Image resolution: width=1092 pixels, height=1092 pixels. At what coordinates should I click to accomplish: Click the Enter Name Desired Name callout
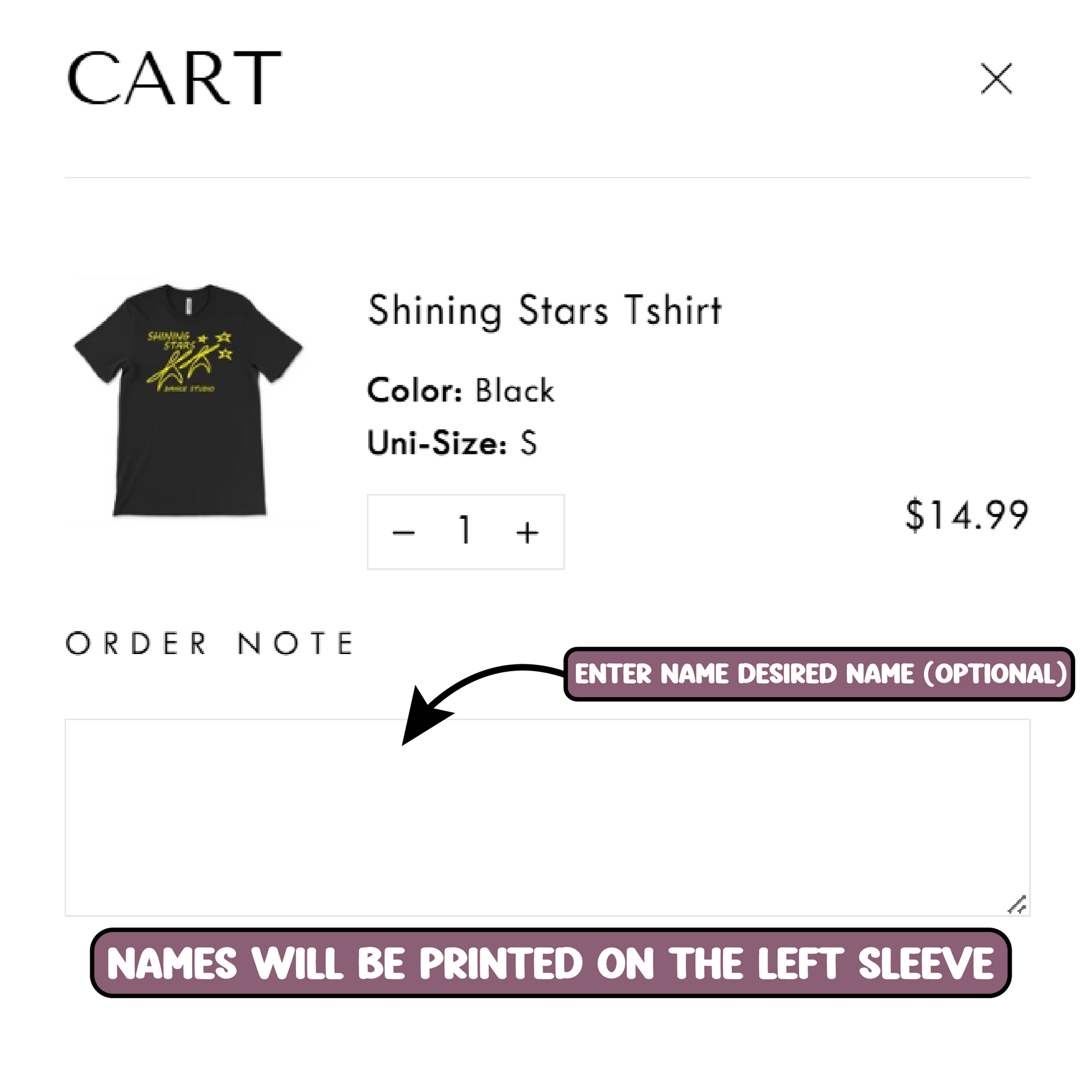point(819,674)
